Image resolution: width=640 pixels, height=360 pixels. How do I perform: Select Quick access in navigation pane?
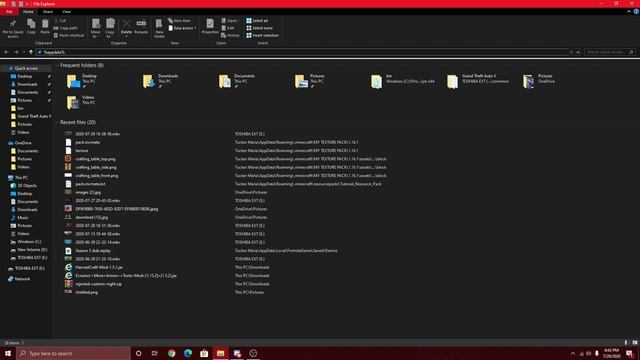point(27,68)
